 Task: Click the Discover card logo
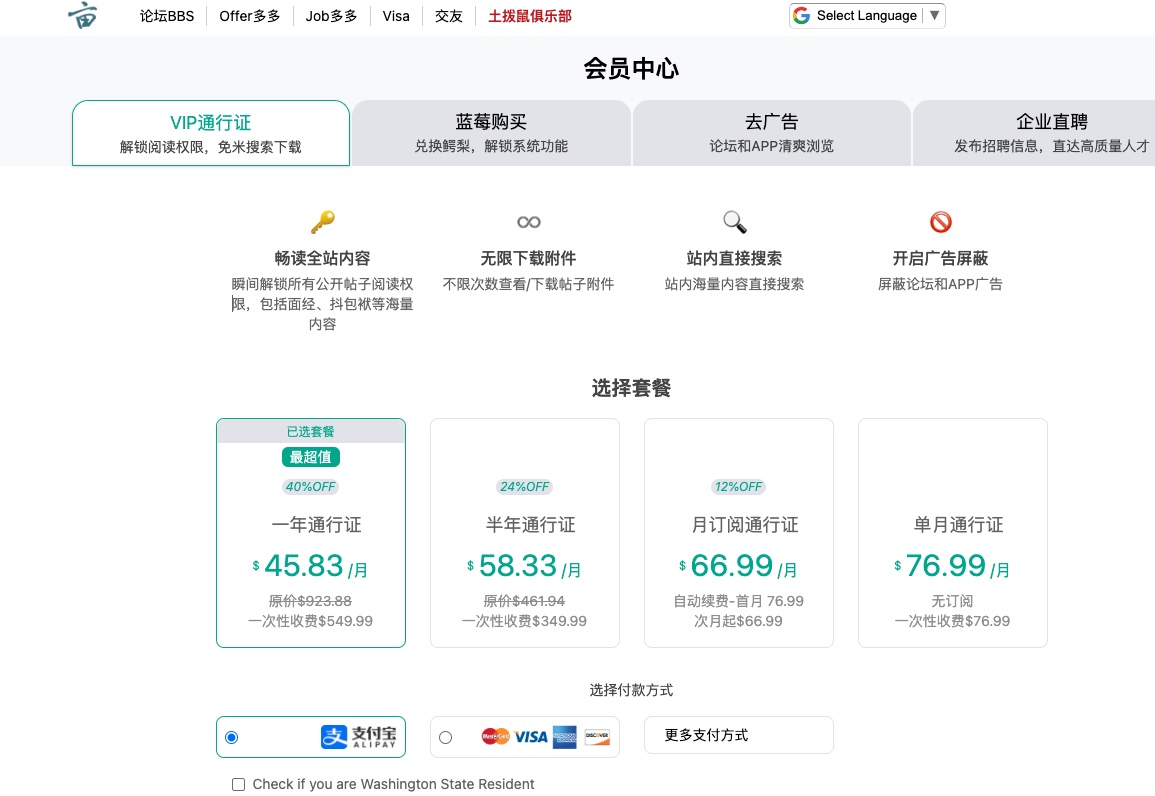point(597,737)
